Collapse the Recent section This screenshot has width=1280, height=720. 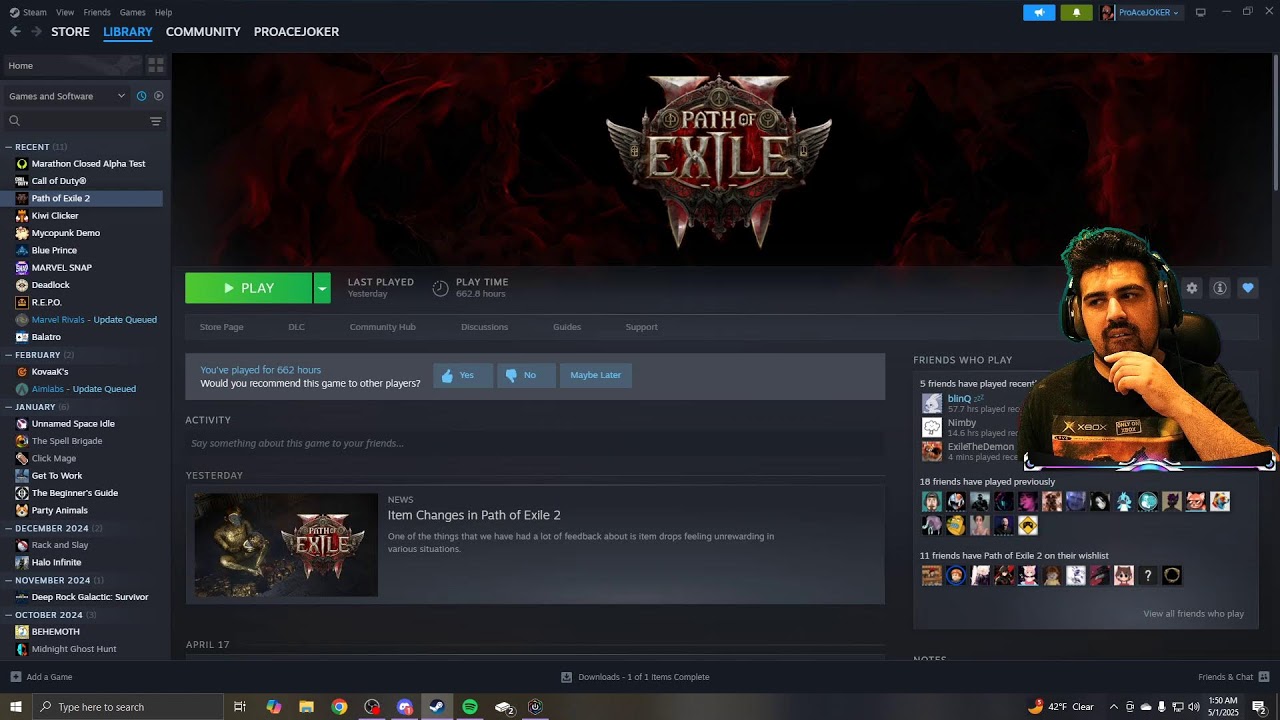[x=10, y=147]
